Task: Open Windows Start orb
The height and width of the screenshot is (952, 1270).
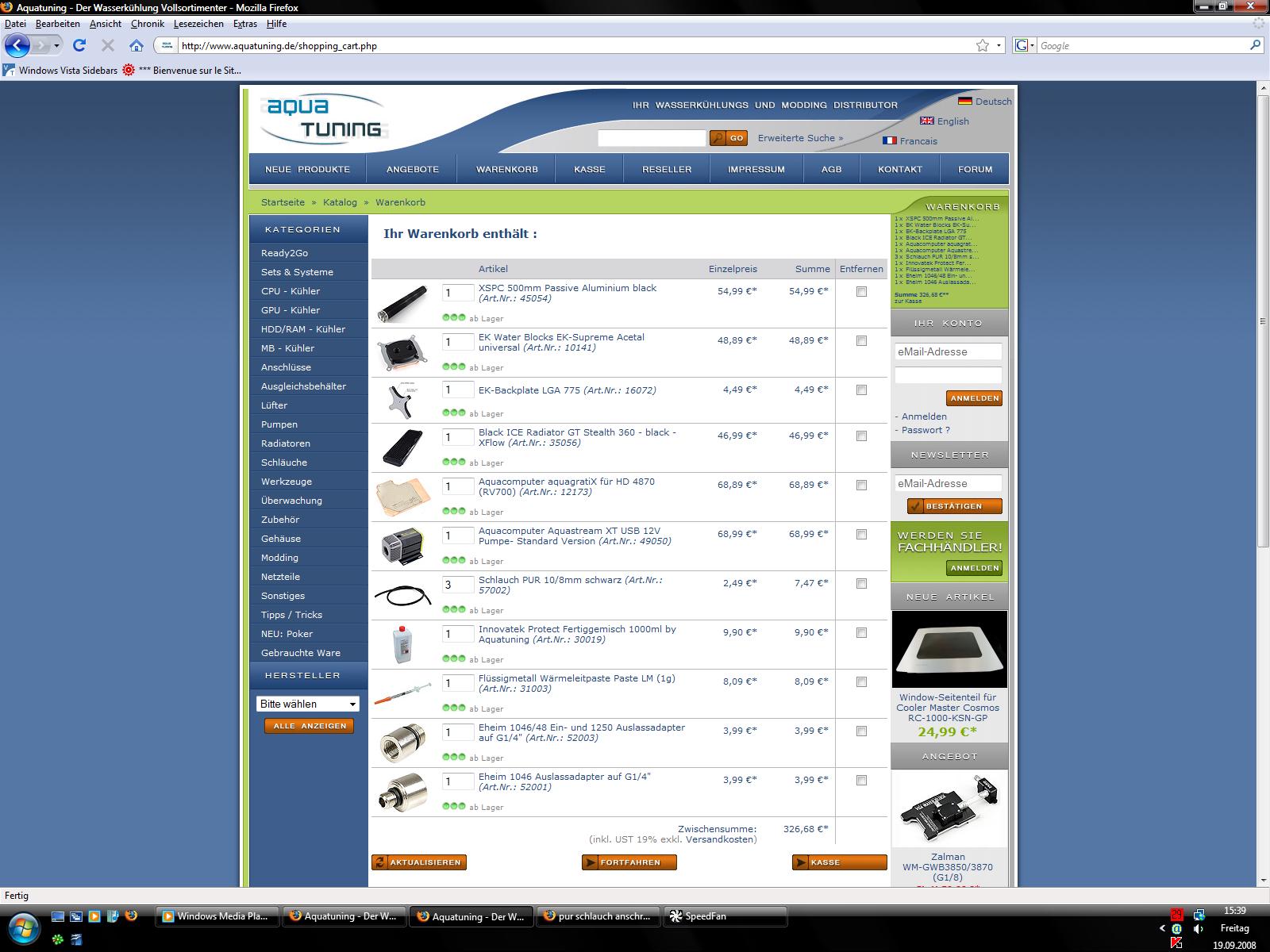Action: tap(22, 927)
